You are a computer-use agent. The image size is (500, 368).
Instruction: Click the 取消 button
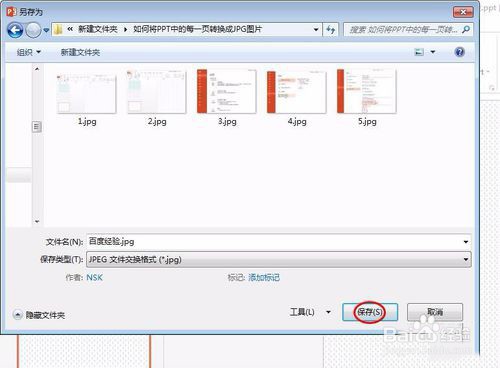coord(435,312)
